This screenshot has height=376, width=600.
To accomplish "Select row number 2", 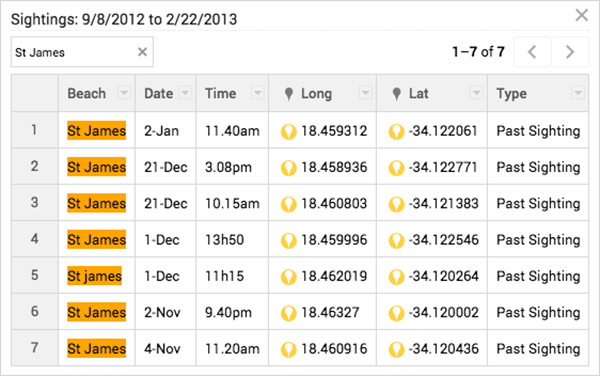I will [35, 166].
